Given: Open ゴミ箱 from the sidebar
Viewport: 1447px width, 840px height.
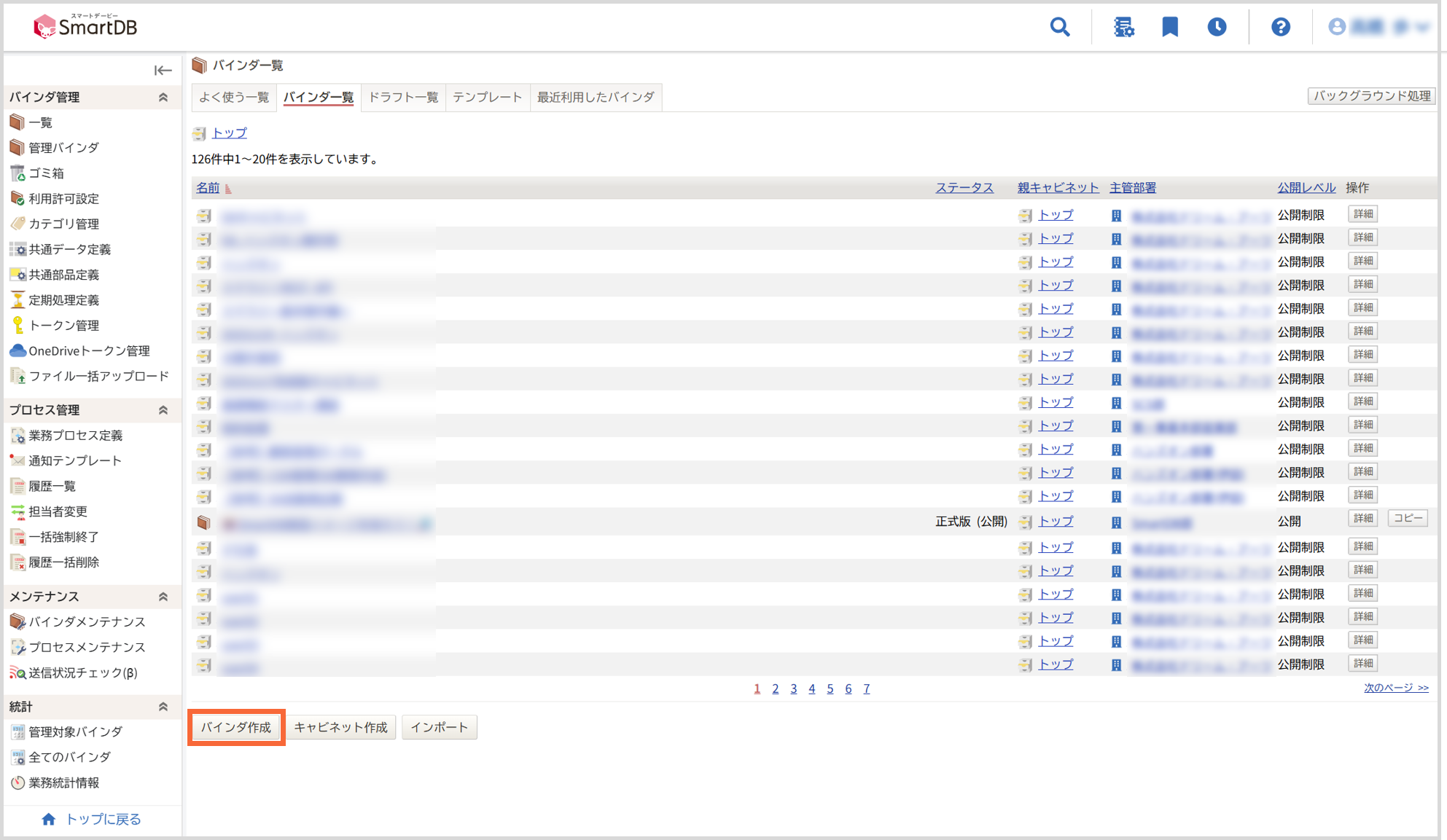Looking at the screenshot, I should click(45, 173).
